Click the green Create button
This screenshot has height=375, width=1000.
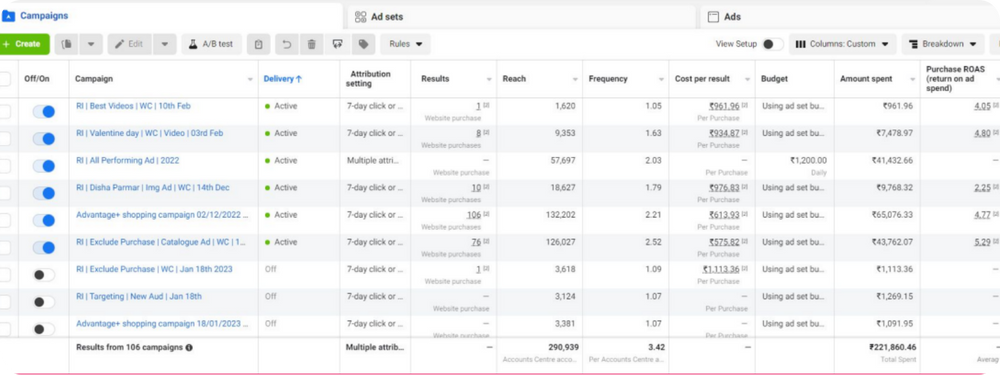pyautogui.click(x=23, y=44)
